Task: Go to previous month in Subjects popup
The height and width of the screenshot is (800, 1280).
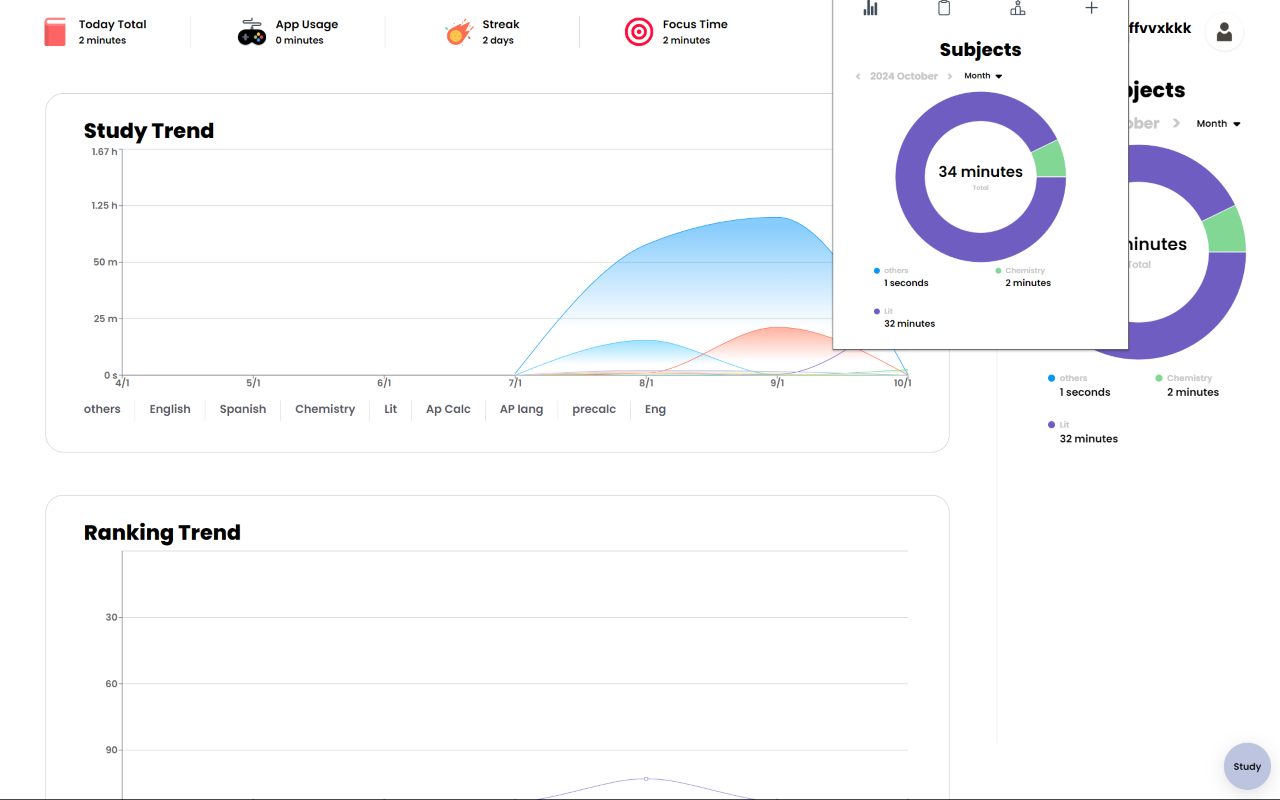Action: (858, 76)
